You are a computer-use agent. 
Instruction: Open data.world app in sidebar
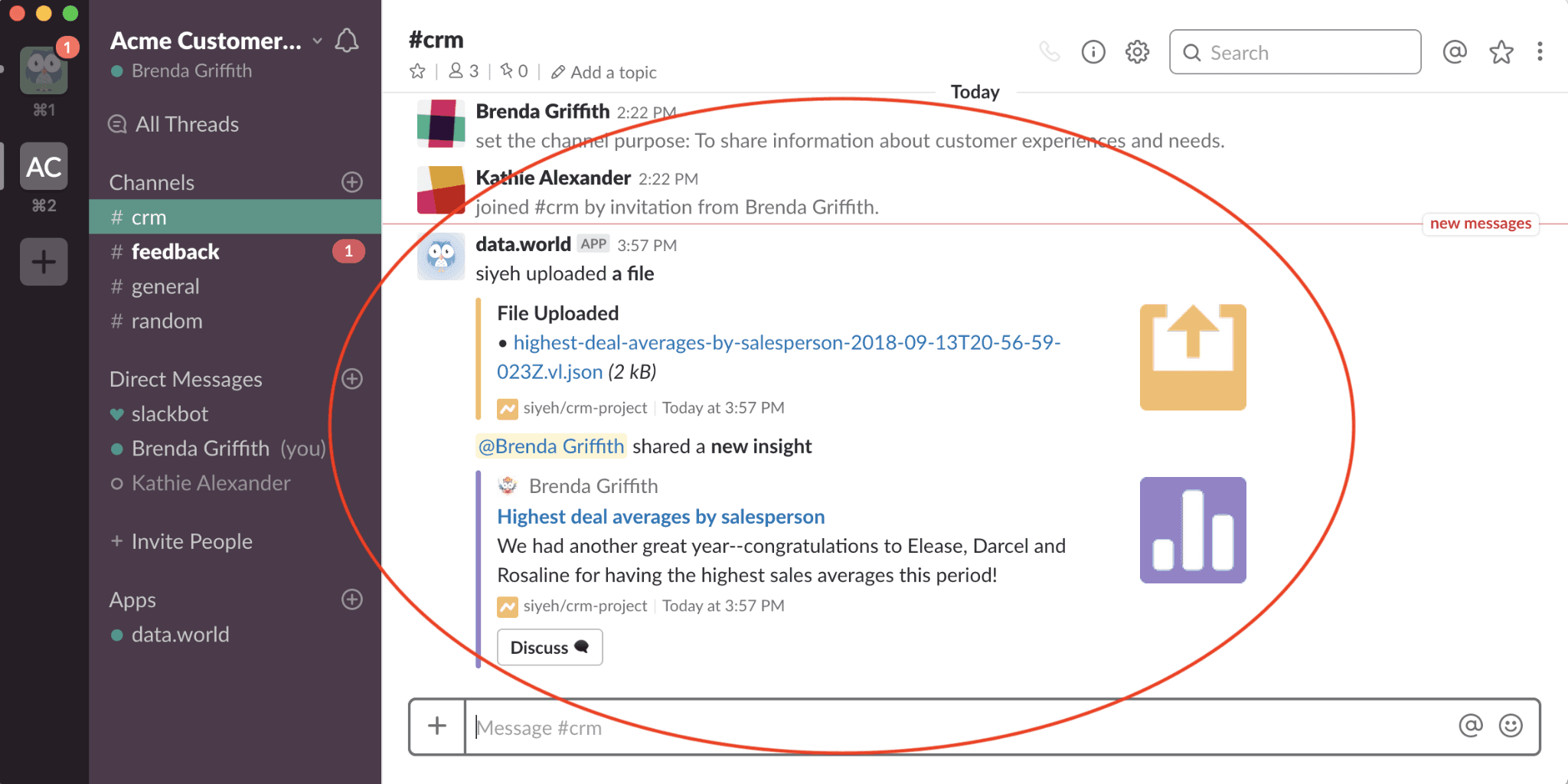235,635
